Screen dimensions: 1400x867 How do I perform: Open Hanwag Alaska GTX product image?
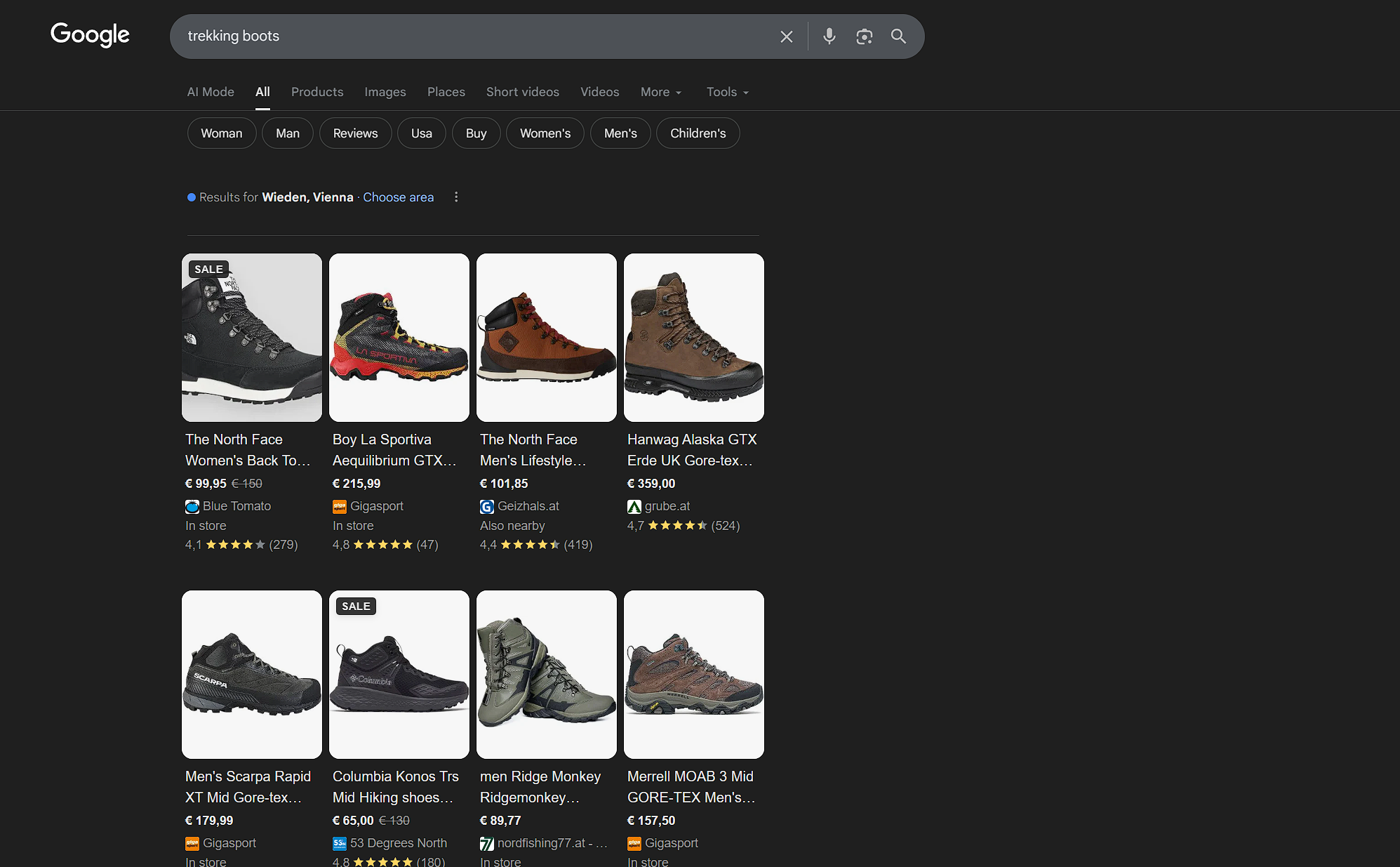(x=693, y=338)
